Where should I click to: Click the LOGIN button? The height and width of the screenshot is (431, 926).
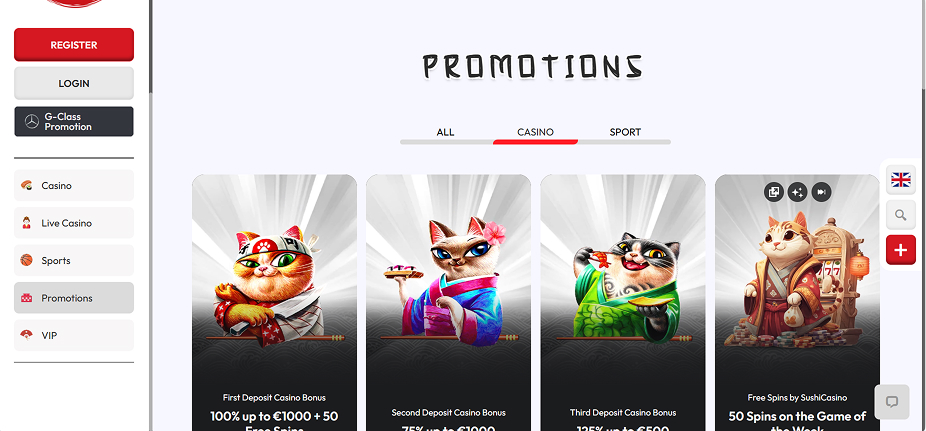pos(74,83)
